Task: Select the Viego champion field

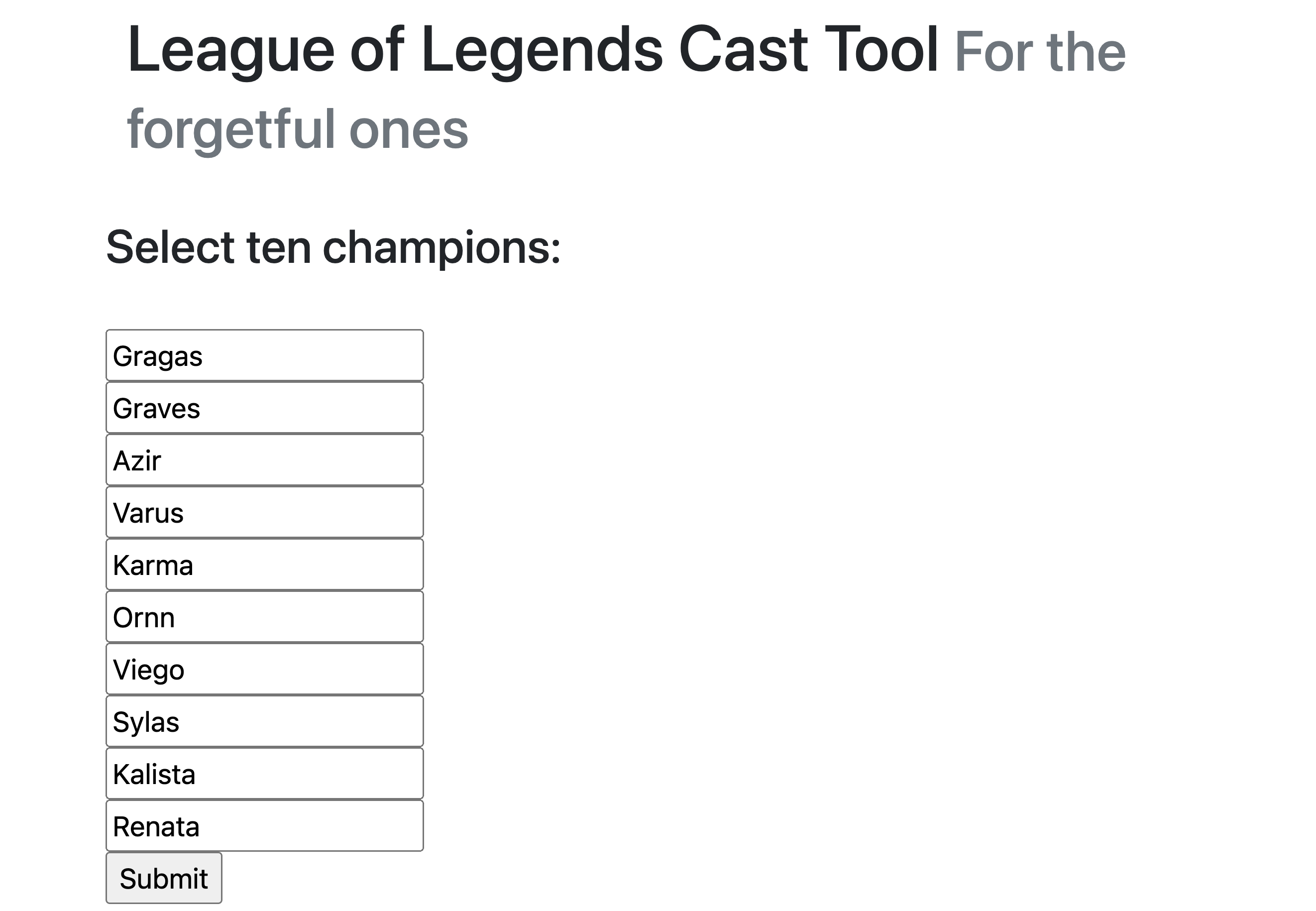Action: click(x=264, y=670)
